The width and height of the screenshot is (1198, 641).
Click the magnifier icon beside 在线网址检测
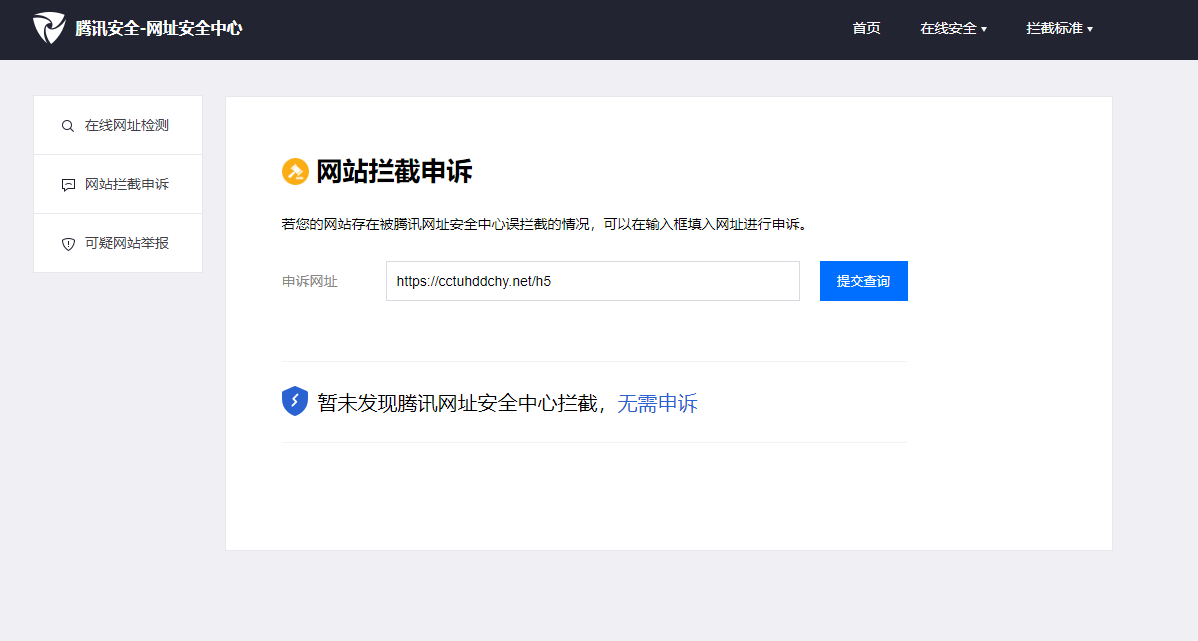(x=68, y=126)
